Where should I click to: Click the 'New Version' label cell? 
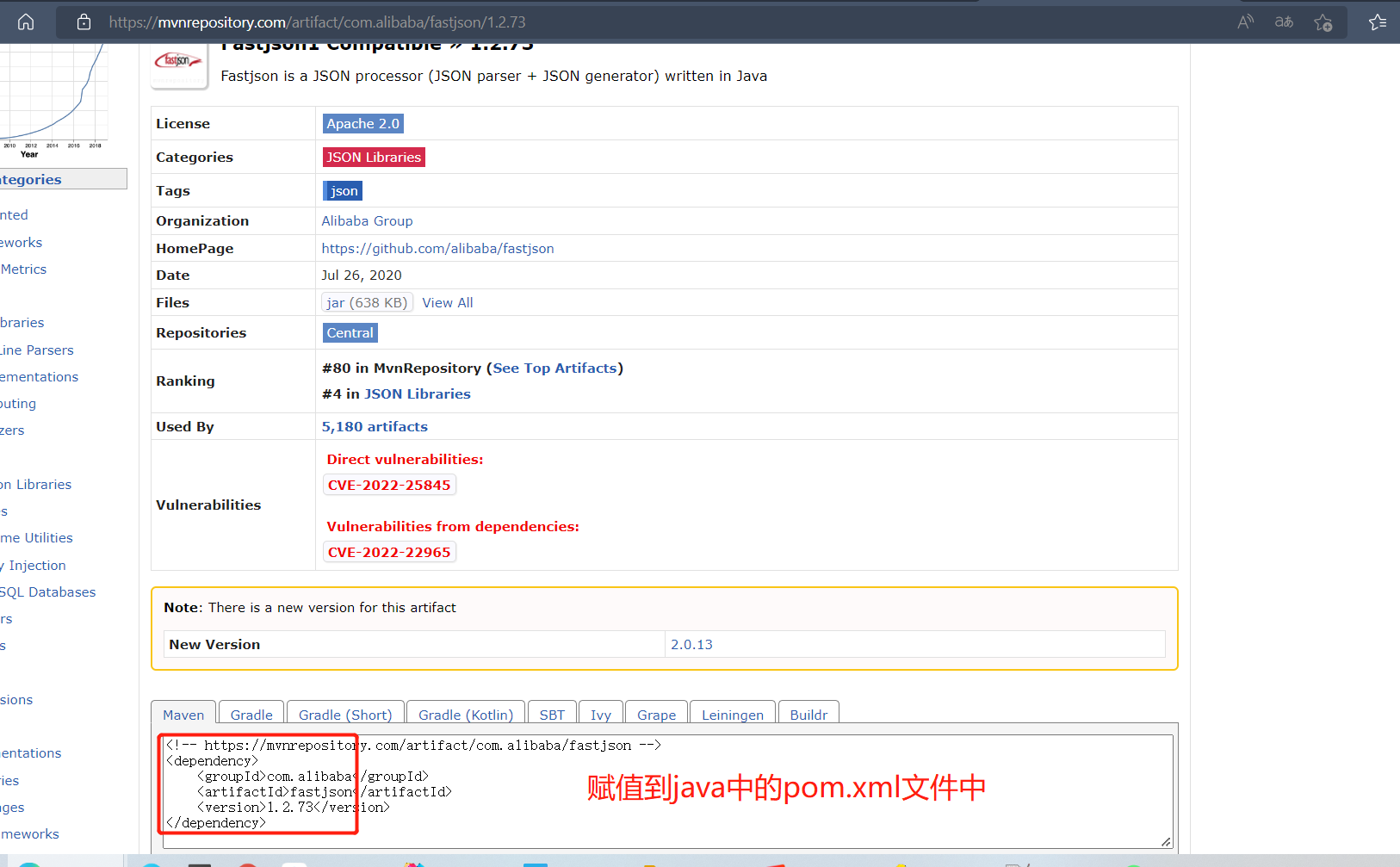tap(414, 645)
